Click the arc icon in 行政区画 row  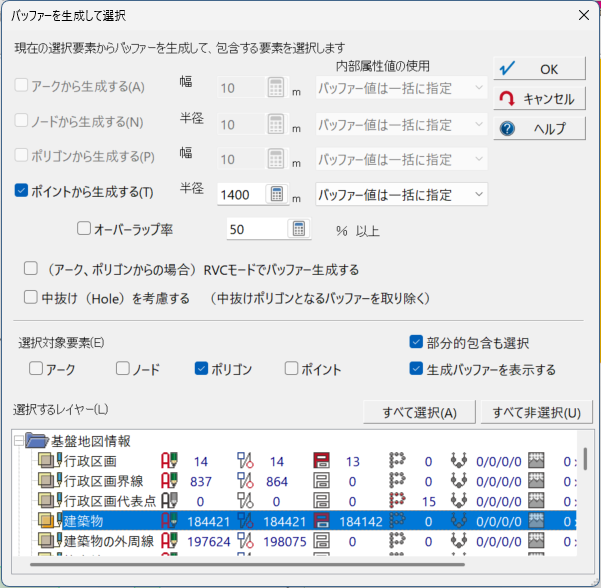[x=169, y=461]
